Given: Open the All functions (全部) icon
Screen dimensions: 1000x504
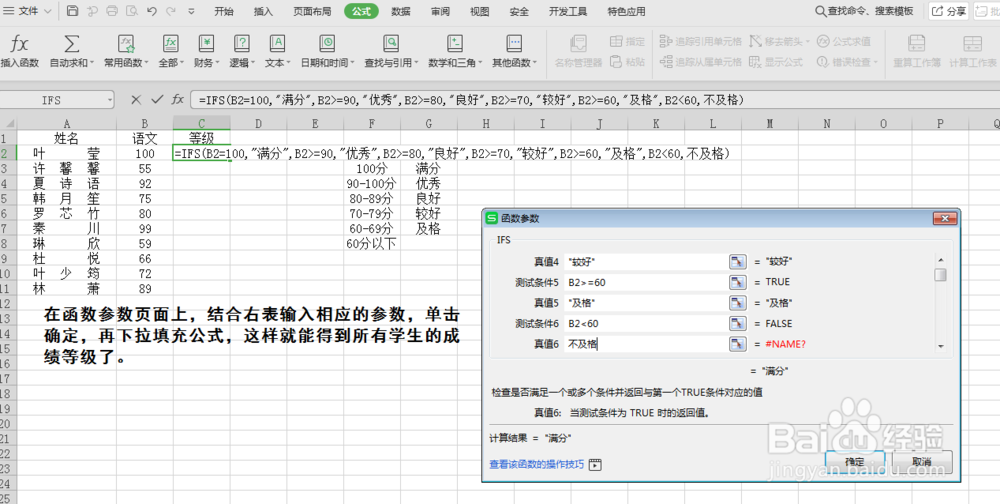Looking at the screenshot, I should [x=170, y=44].
